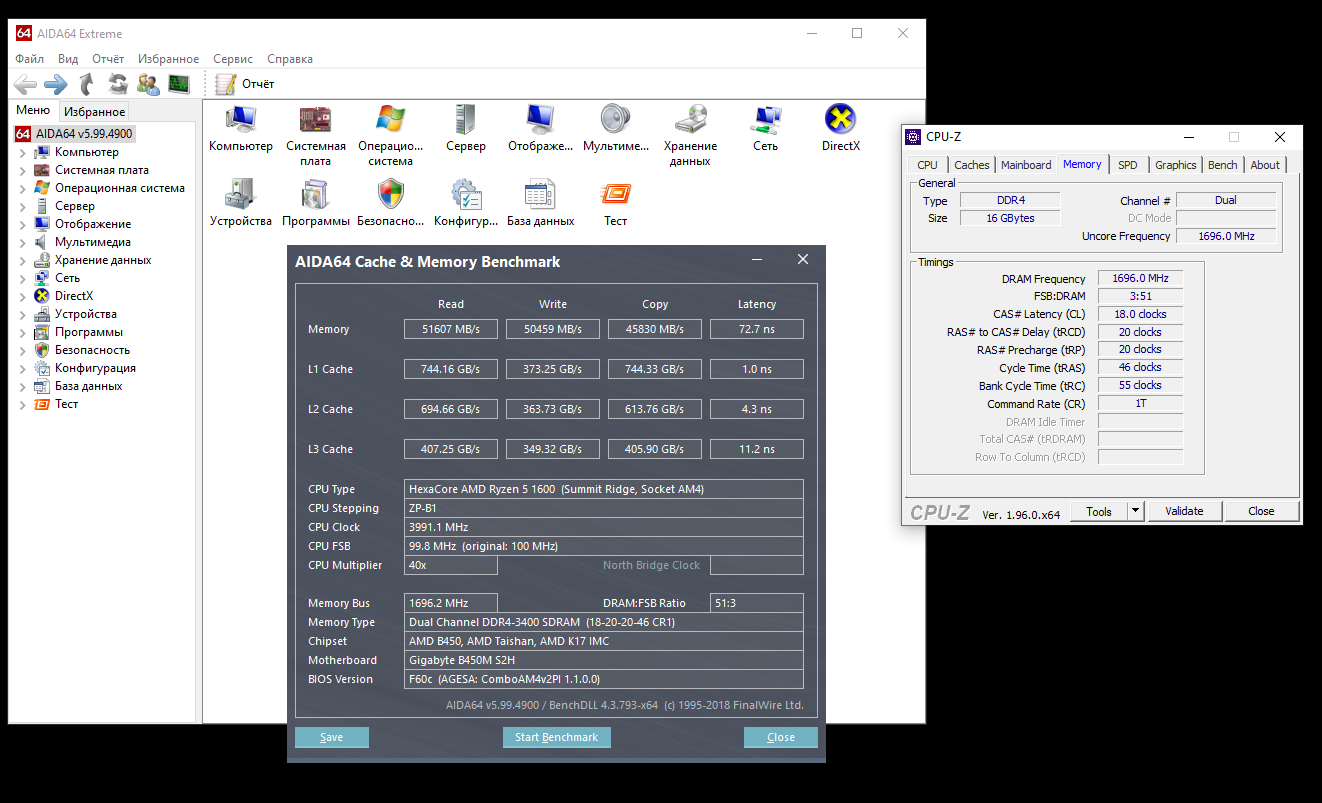This screenshot has width=1322, height=803.
Task: Switch to the SPD tab in CPU-Z
Action: tap(1128, 165)
